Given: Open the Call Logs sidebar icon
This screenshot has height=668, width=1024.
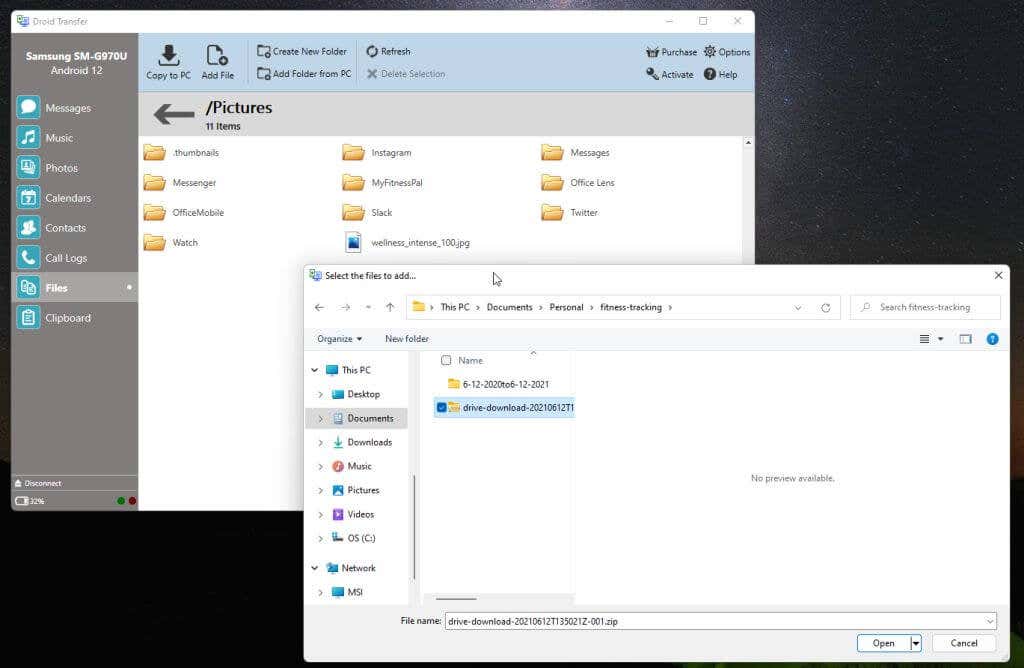Looking at the screenshot, I should (29, 257).
